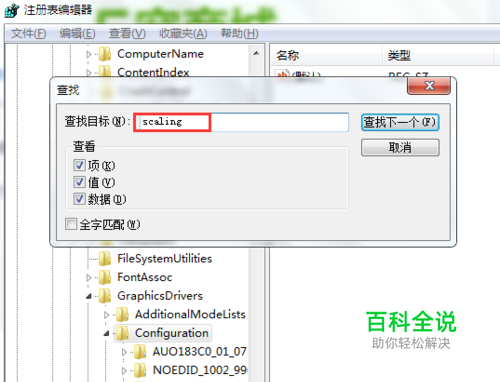Click the GraphicsDrivers folder icon
Image resolution: width=500 pixels, height=382 pixels.
pos(105,296)
